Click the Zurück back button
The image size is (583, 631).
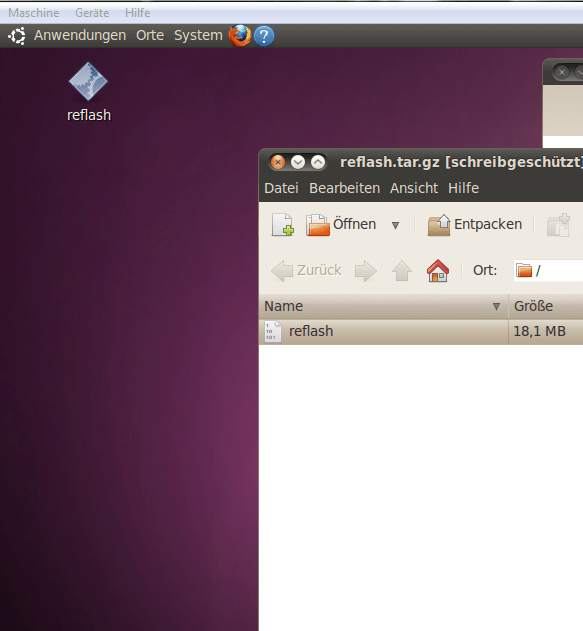point(307,270)
